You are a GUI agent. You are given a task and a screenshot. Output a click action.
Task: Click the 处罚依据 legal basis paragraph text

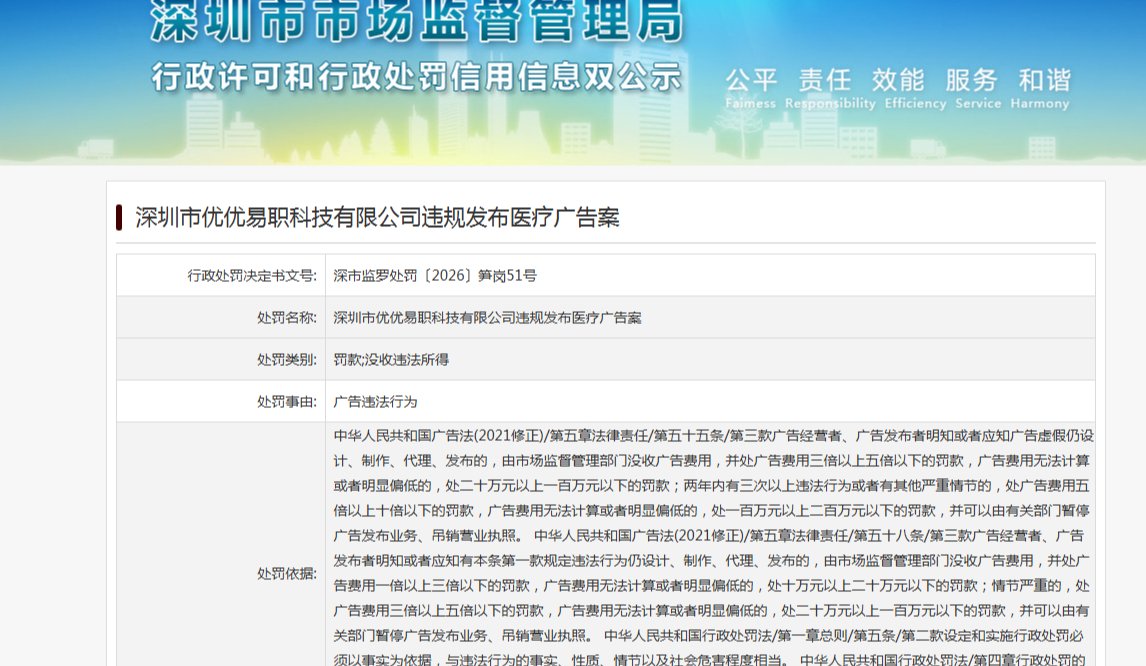[x=713, y=547]
